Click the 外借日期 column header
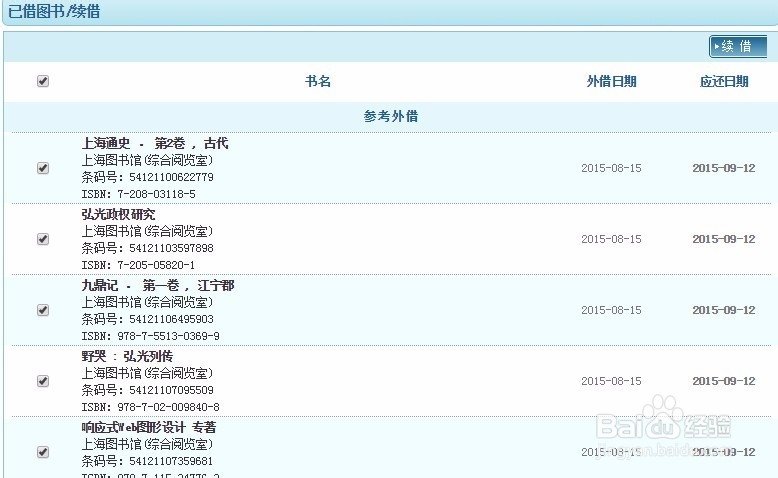Viewport: 778px width, 478px height. [611, 81]
